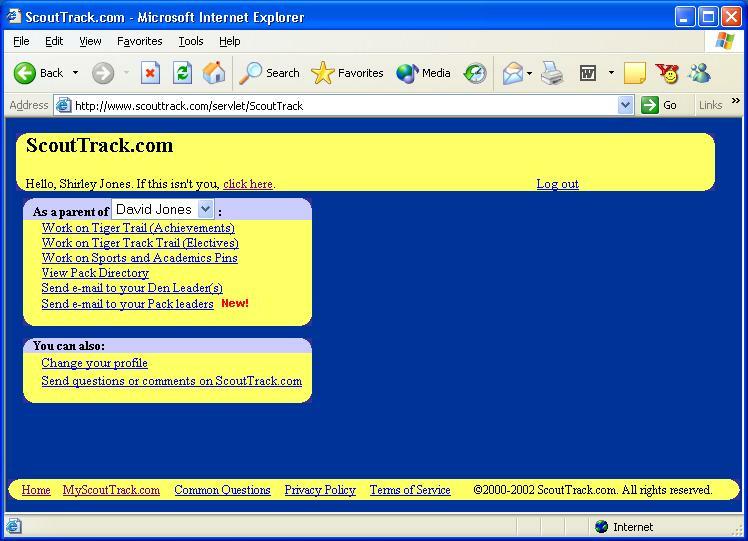The height and width of the screenshot is (541, 748).
Task: Open Favorites star toolbar button
Action: (x=347, y=73)
